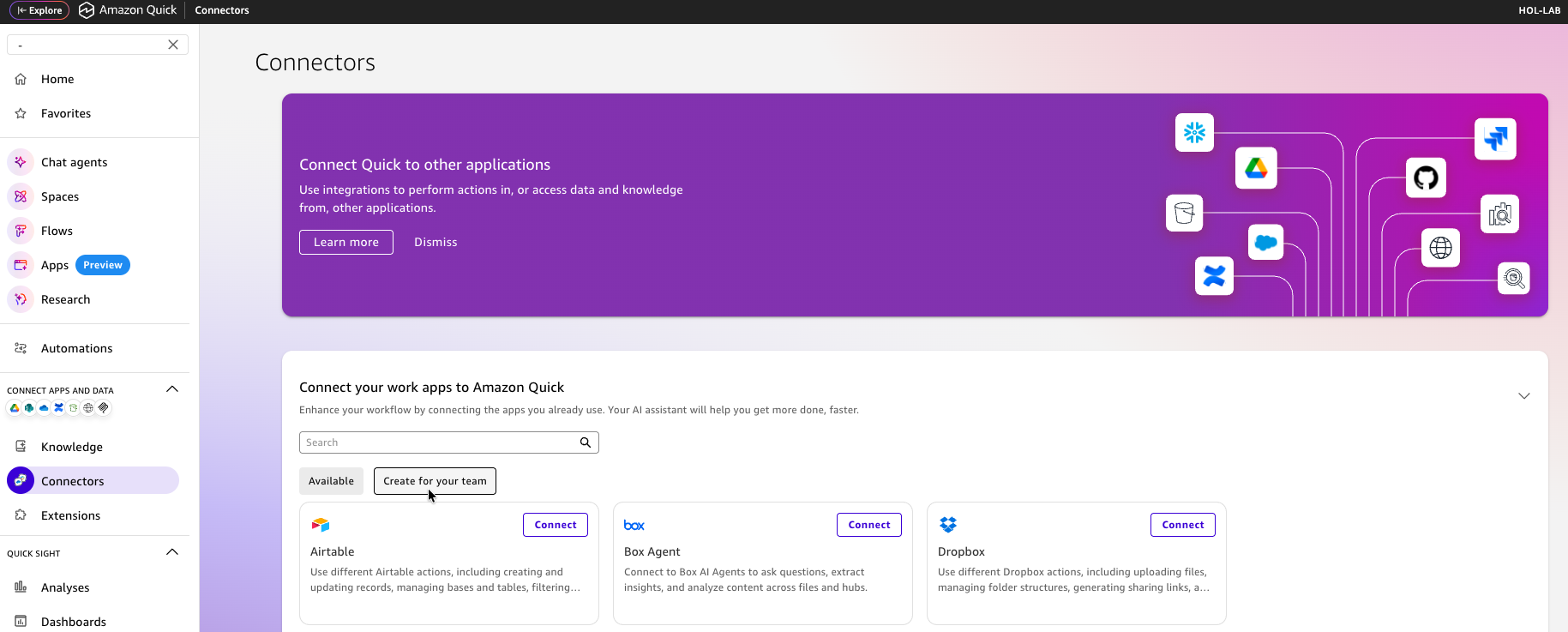The image size is (1568, 632).
Task: Click the Dropbox logo icon
Action: coord(948,525)
